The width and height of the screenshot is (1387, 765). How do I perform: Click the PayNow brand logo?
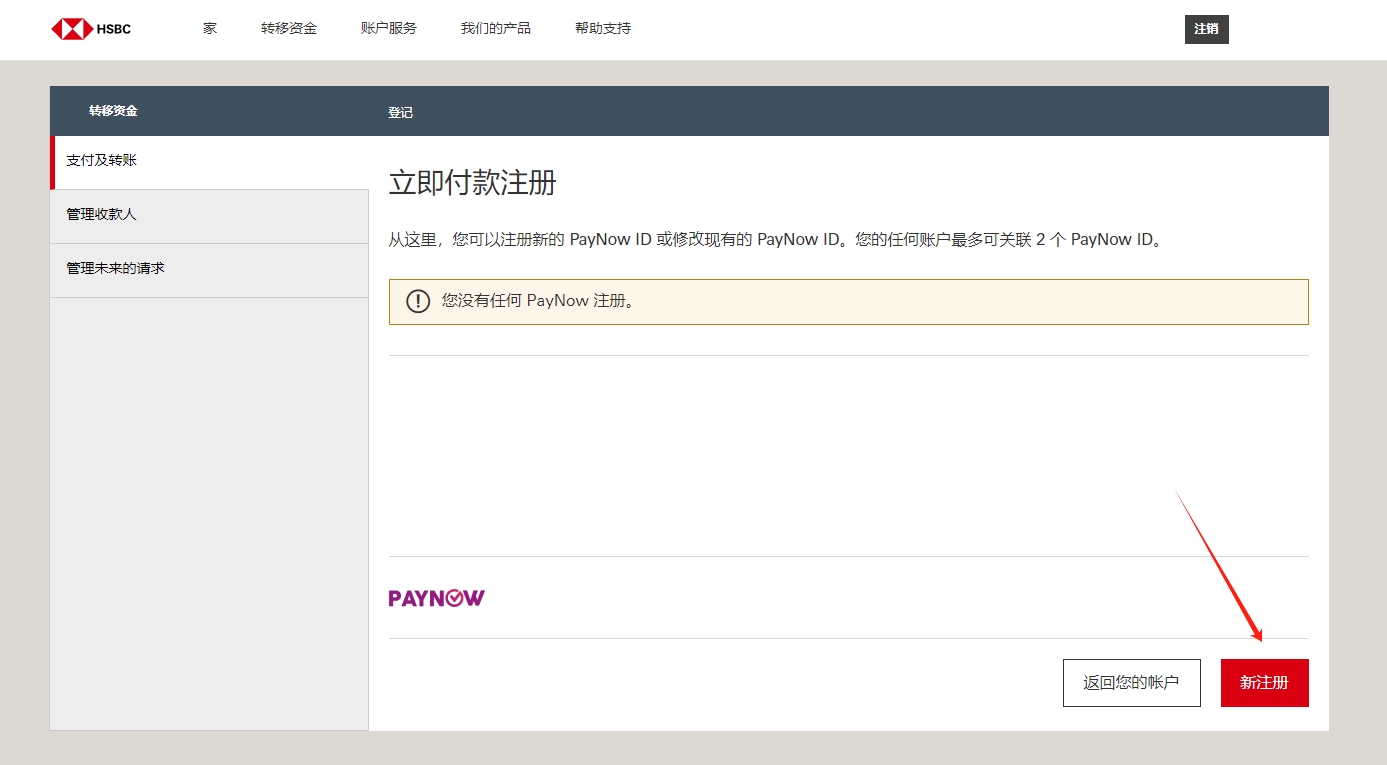tap(436, 597)
